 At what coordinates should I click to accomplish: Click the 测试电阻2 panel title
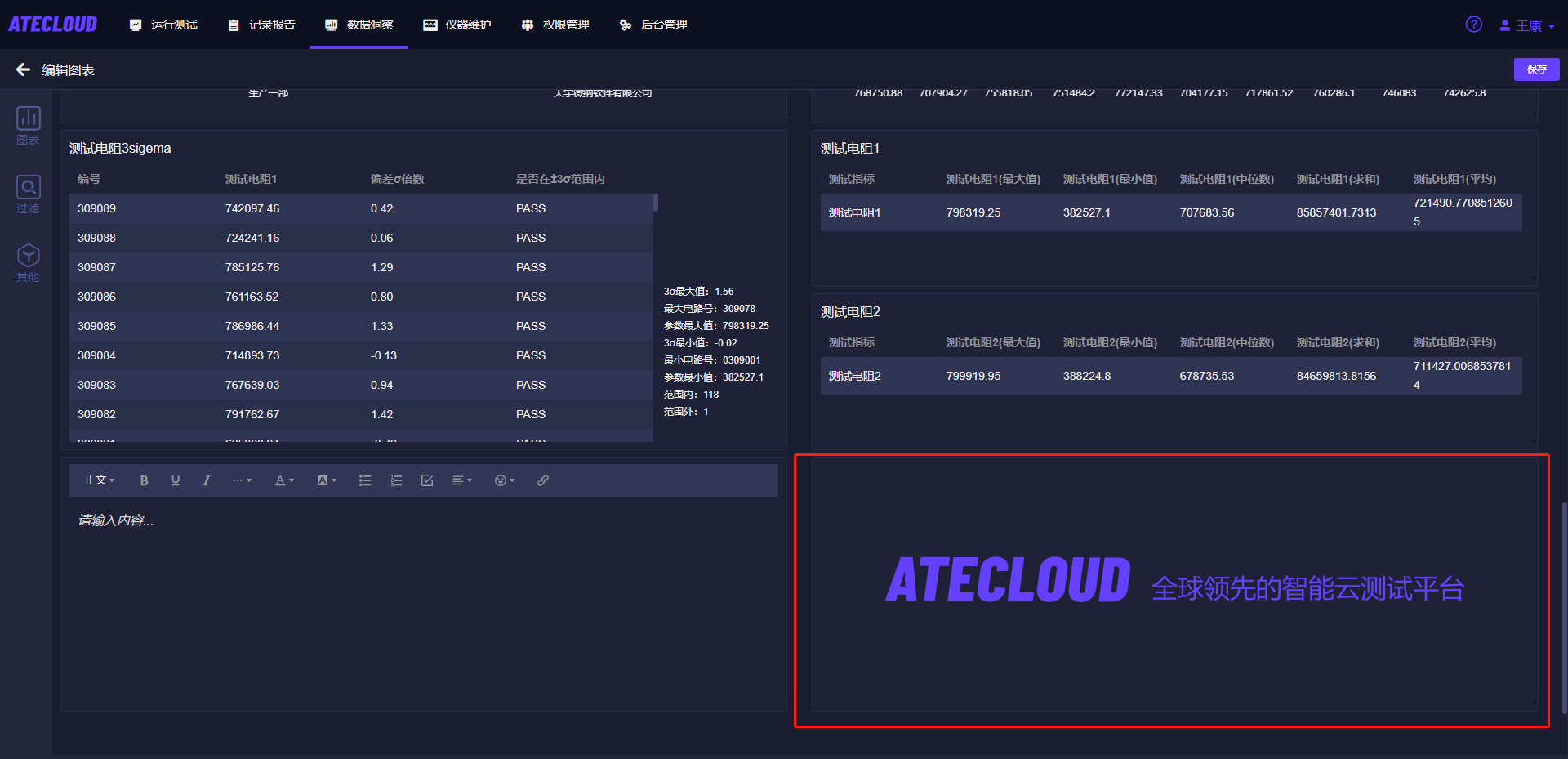(x=850, y=311)
